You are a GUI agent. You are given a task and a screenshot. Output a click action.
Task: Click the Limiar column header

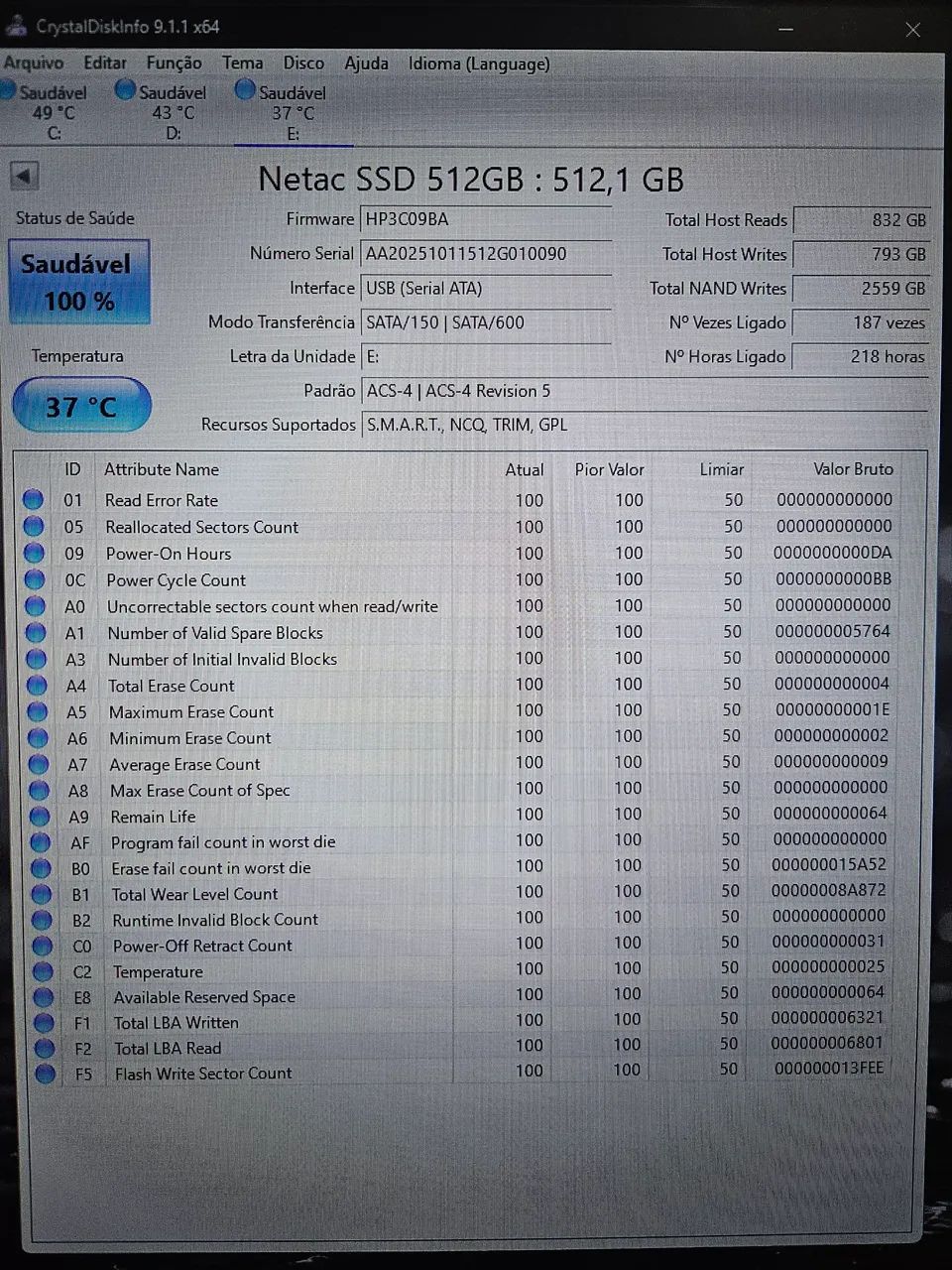721,469
